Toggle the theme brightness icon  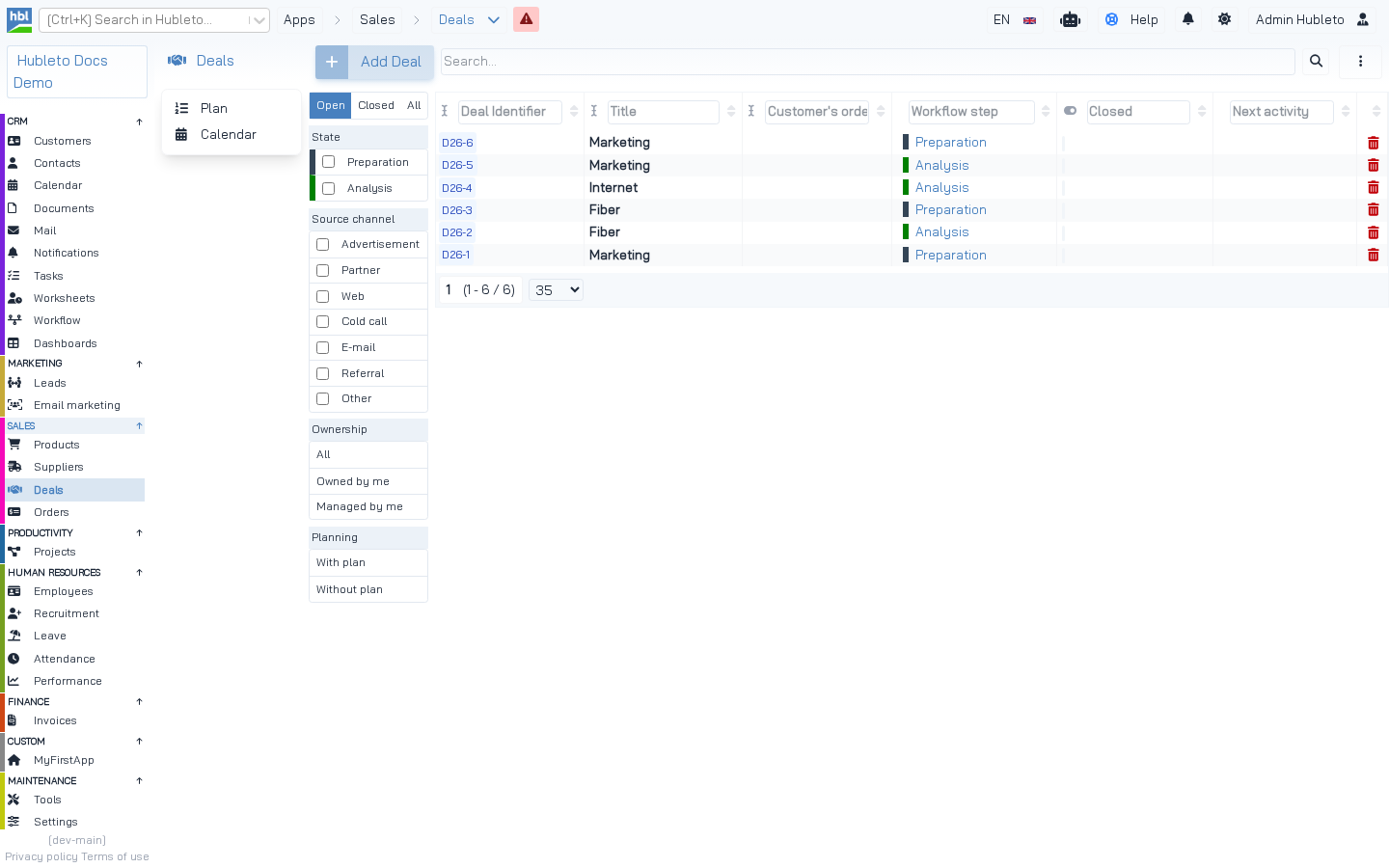coord(1224,19)
